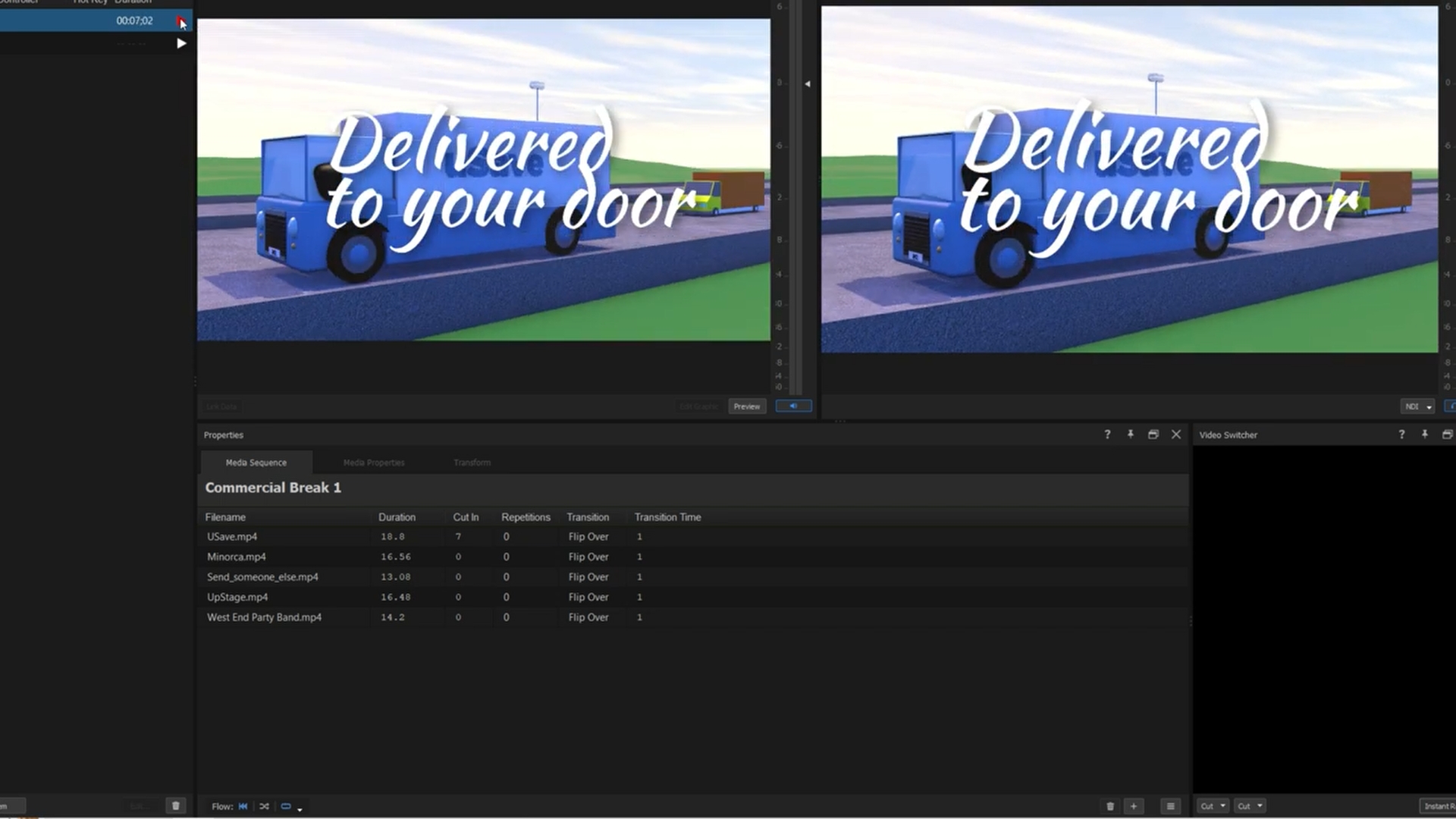
Task: Open the sequence list menu icon
Action: point(1170,806)
